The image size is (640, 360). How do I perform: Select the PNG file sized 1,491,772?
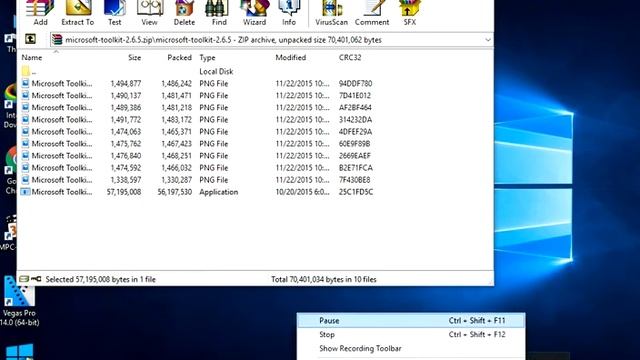click(x=197, y=120)
